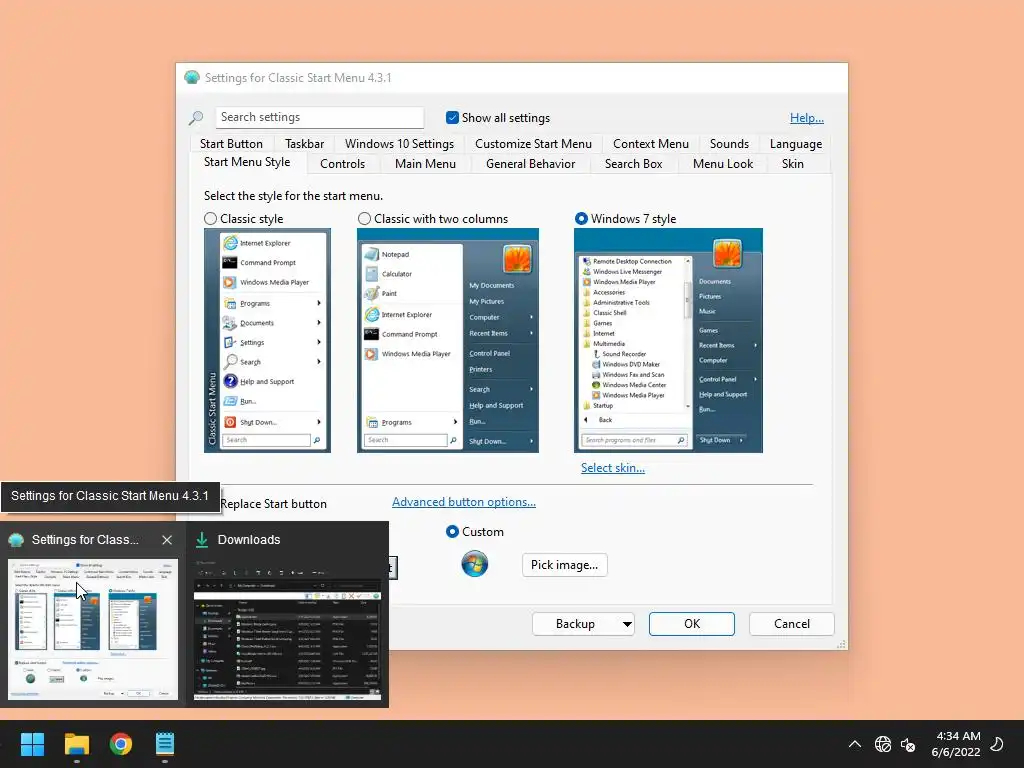Open the notification moon icon in the tray

997,744
